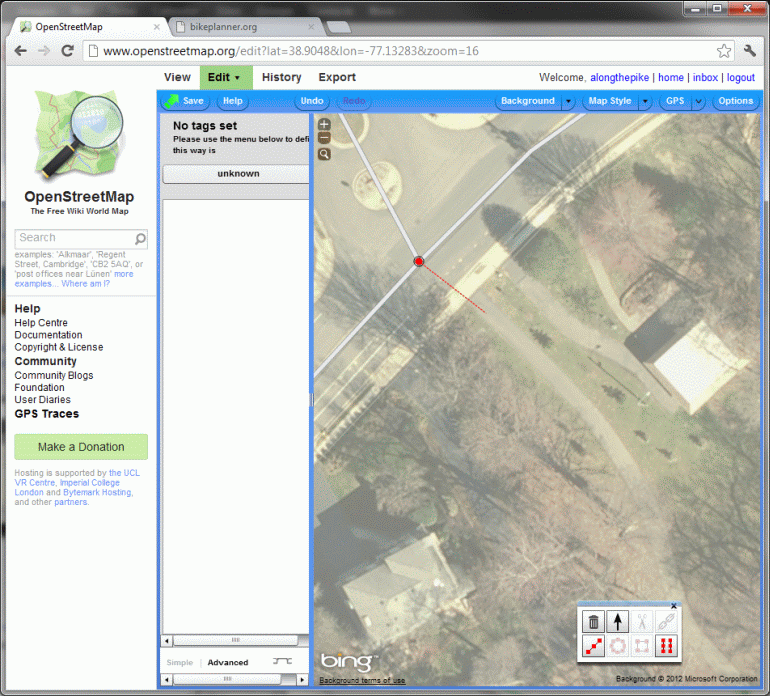Open the editor Help button
The width and height of the screenshot is (770, 696).
(x=233, y=101)
